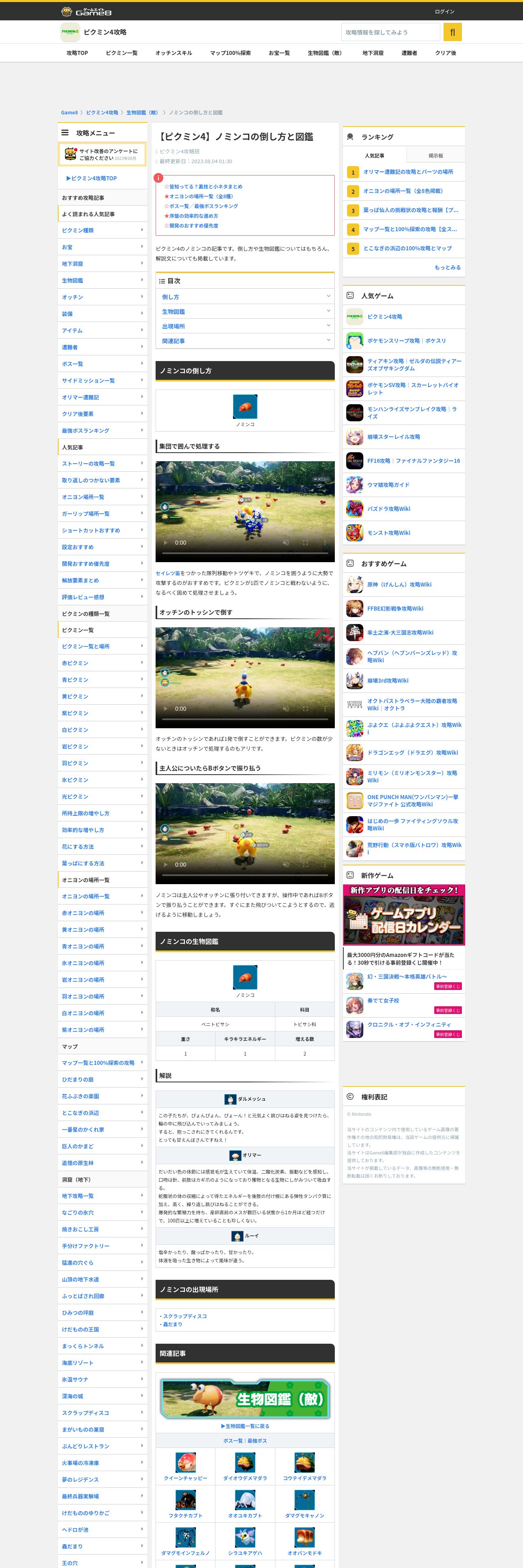Viewport: 523px width, 1568px height.
Task: Open クイーンチャッピー boss icon
Action: click(186, 1462)
